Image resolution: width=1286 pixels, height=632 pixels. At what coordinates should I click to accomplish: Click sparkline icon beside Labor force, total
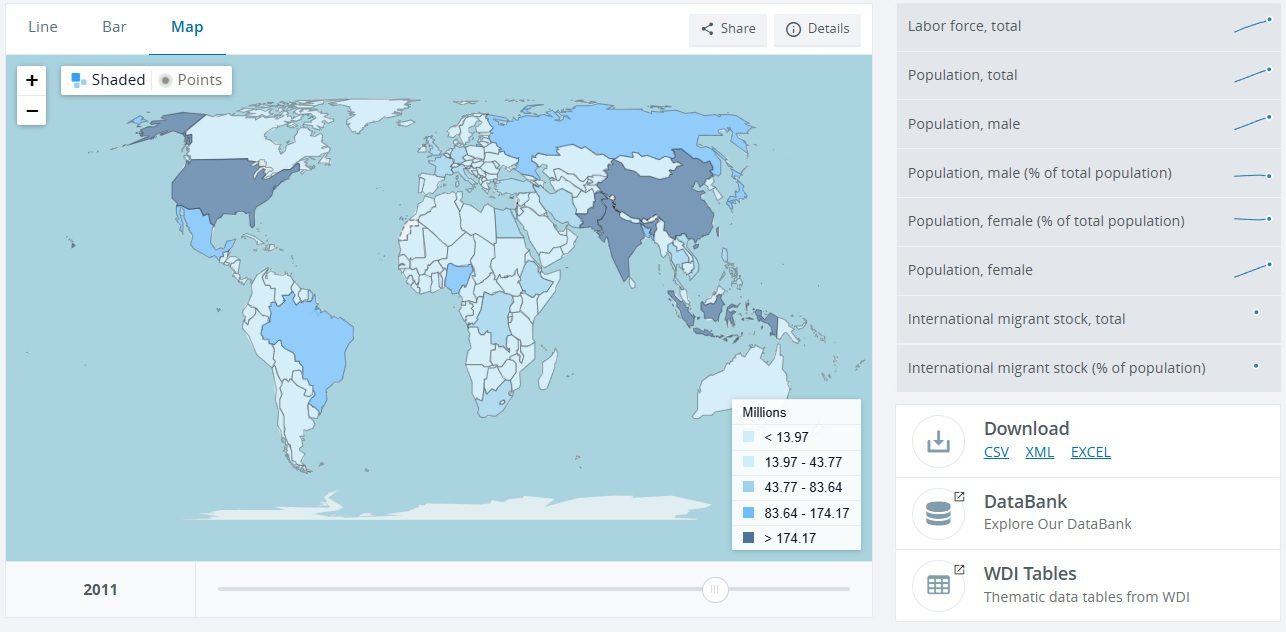[x=1253, y=26]
